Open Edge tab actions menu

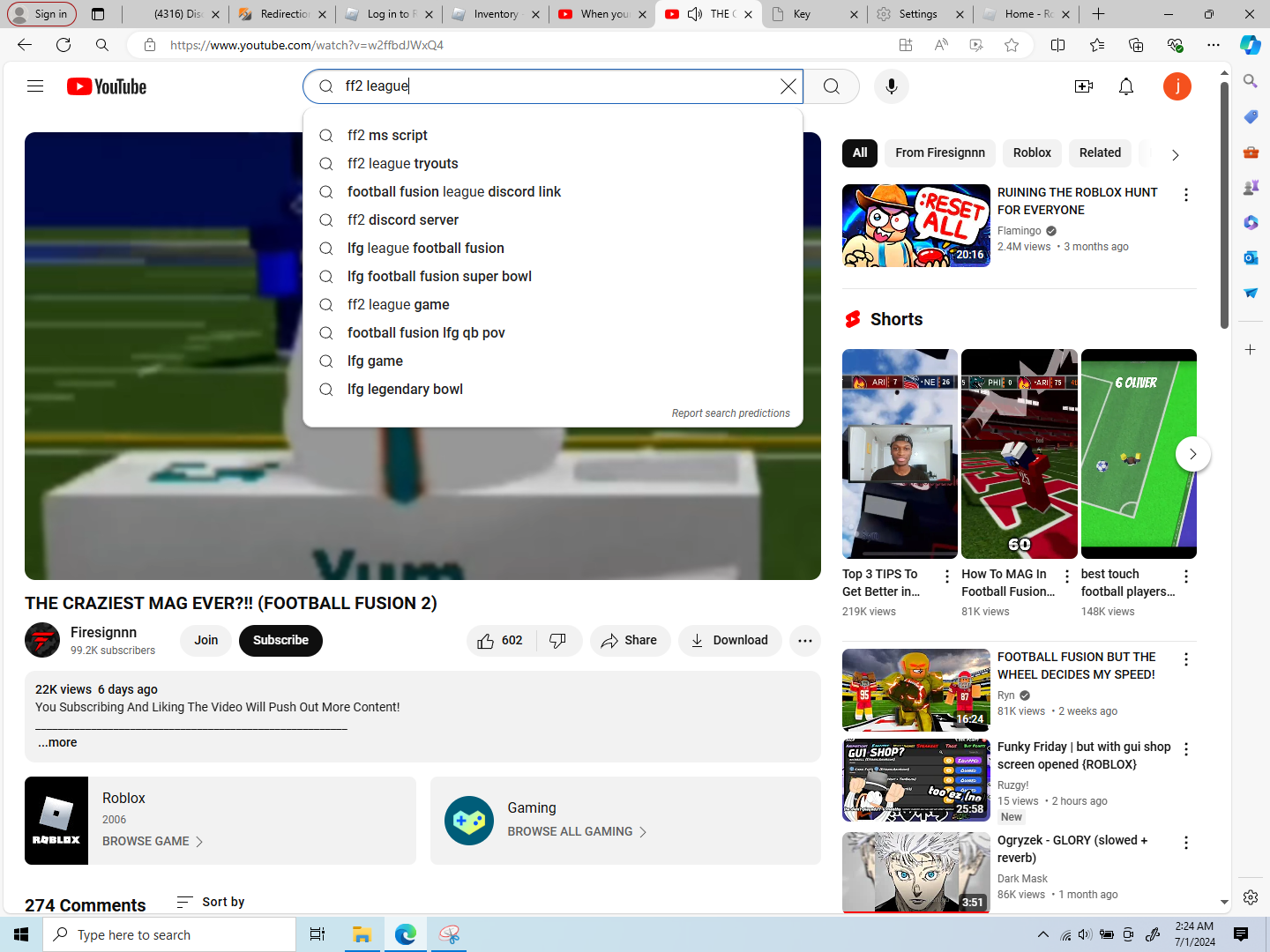[x=98, y=14]
